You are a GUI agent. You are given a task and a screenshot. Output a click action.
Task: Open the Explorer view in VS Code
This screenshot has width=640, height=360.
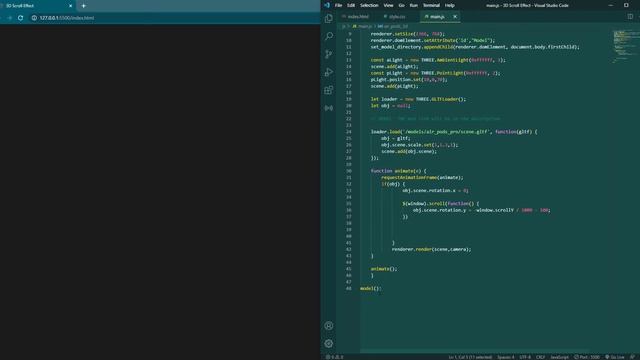(x=329, y=18)
